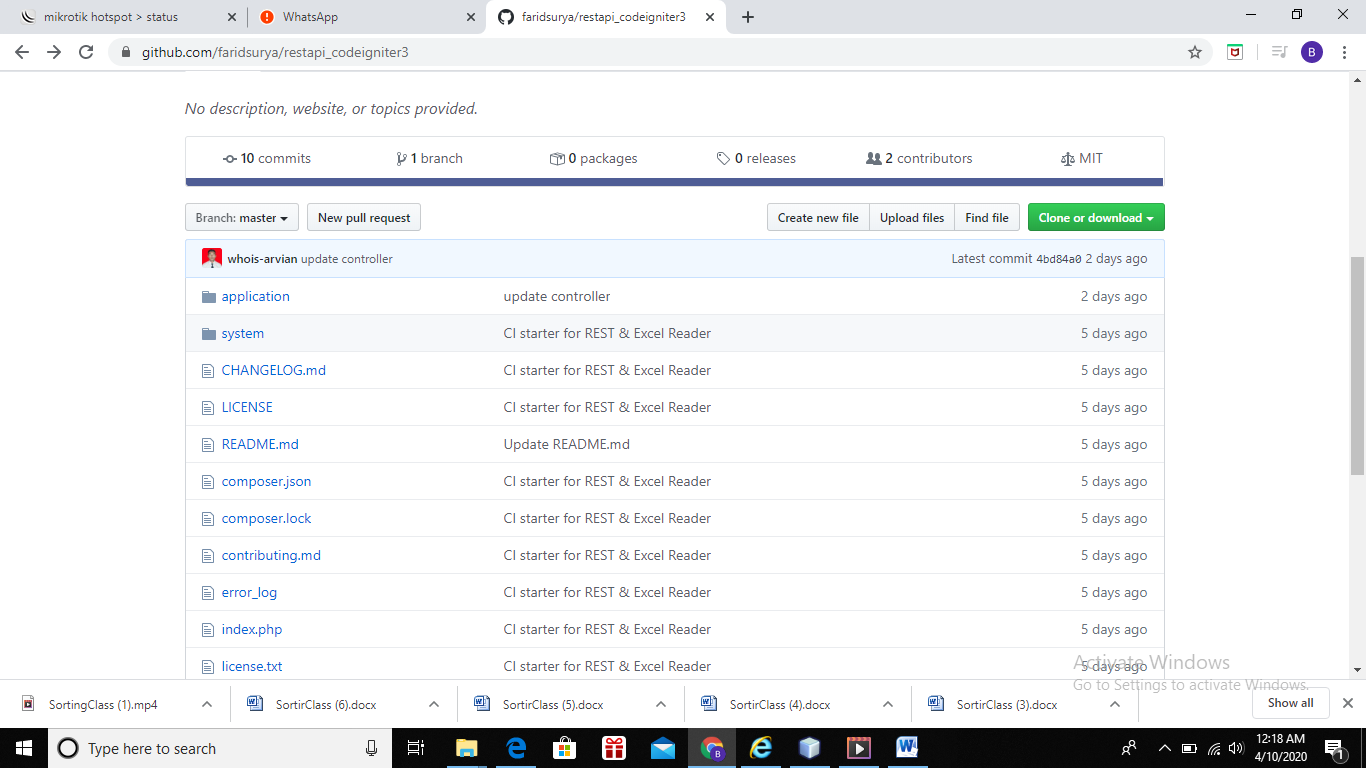
Task: Click the file icon beside README.md
Action: point(208,445)
